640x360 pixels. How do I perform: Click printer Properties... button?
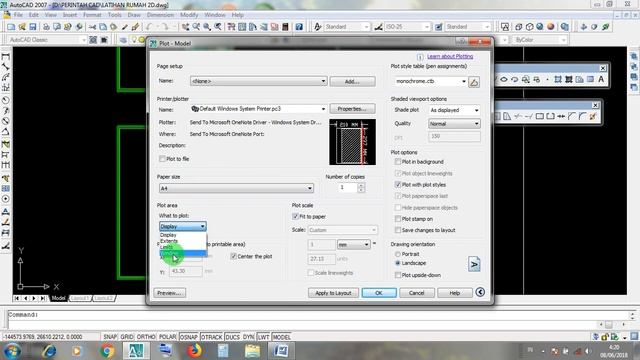pyautogui.click(x=352, y=109)
